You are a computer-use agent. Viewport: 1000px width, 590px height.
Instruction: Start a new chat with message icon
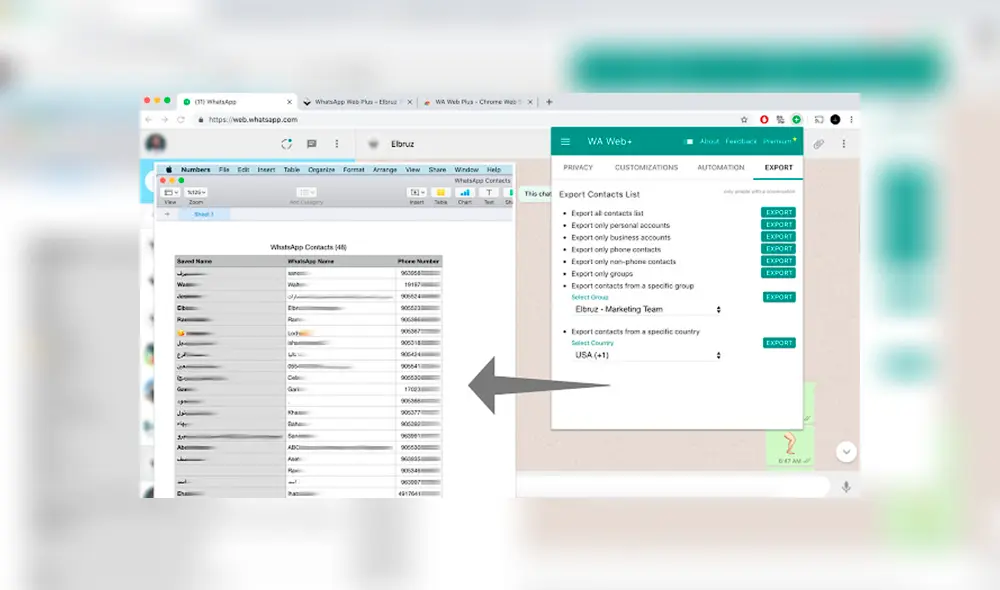[312, 144]
